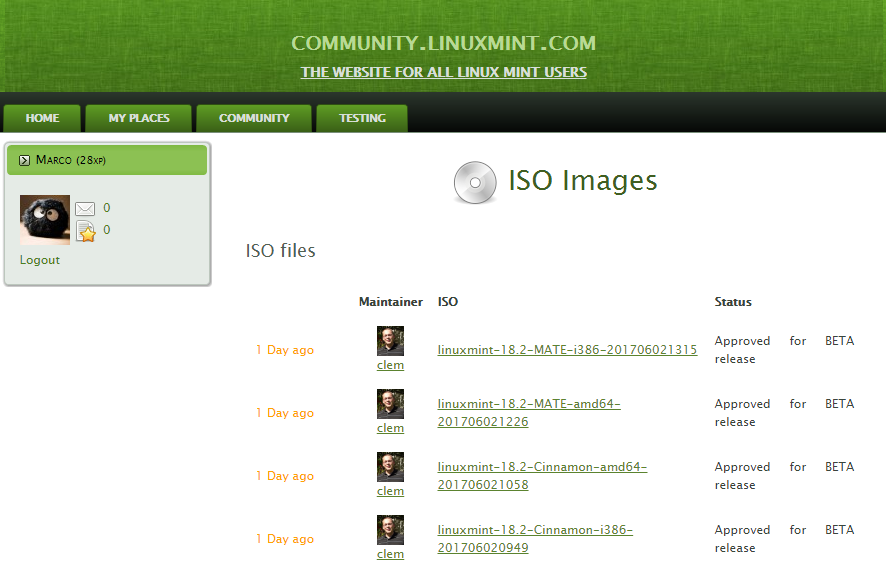
Task: Open the Community tab
Action: 254,118
